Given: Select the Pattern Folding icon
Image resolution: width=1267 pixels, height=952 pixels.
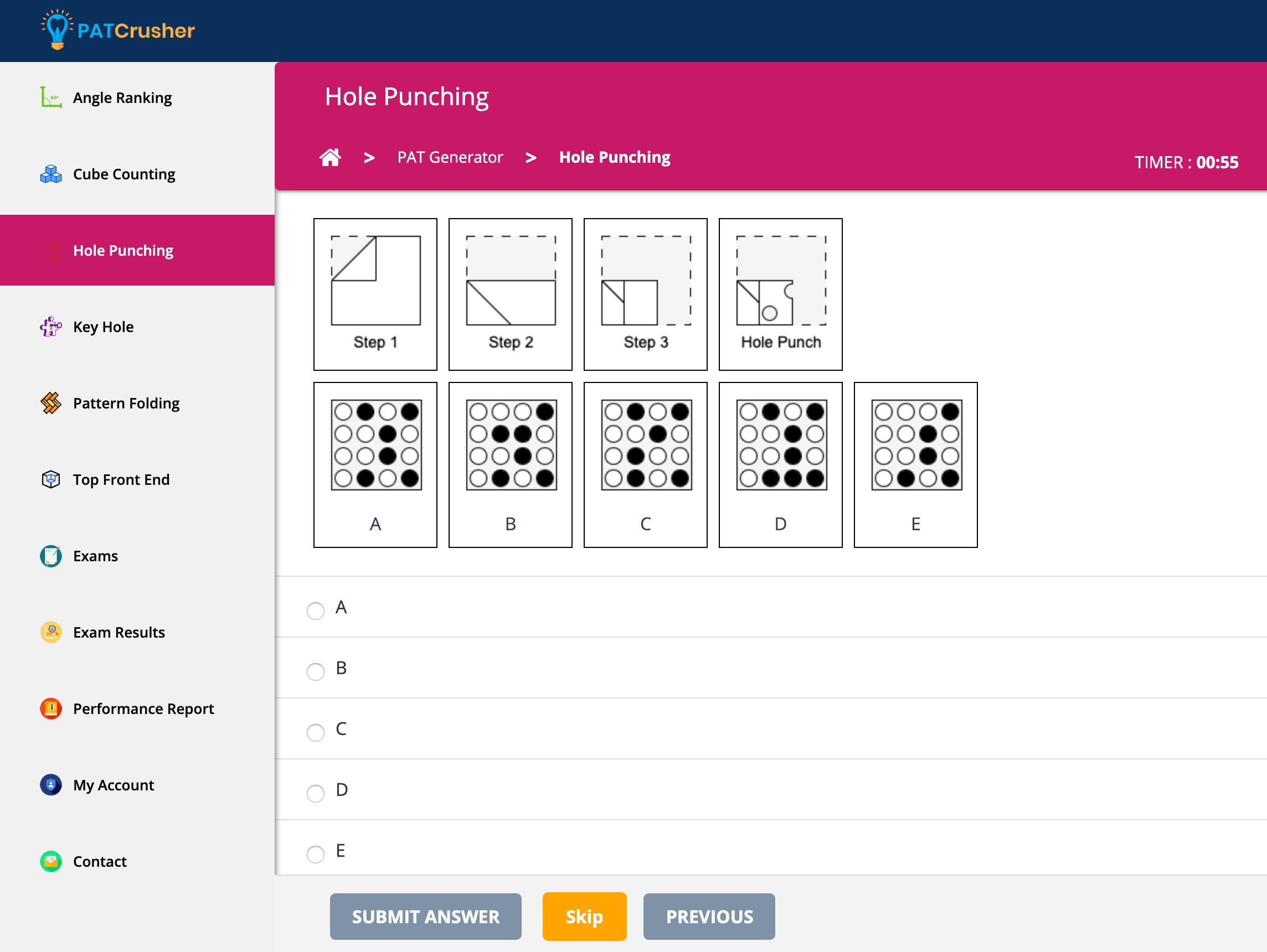Looking at the screenshot, I should (x=50, y=403).
